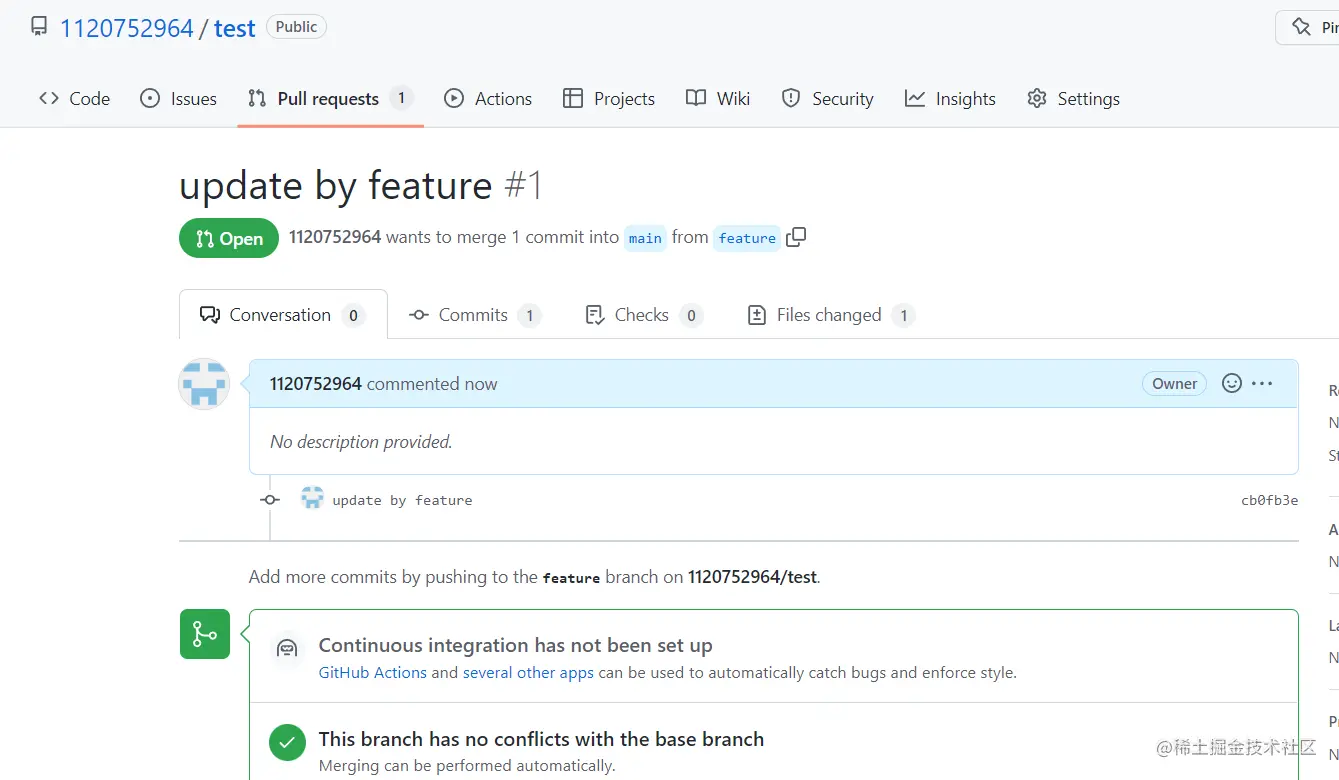Open the test repository link
This screenshot has width=1339, height=780.
click(x=235, y=28)
